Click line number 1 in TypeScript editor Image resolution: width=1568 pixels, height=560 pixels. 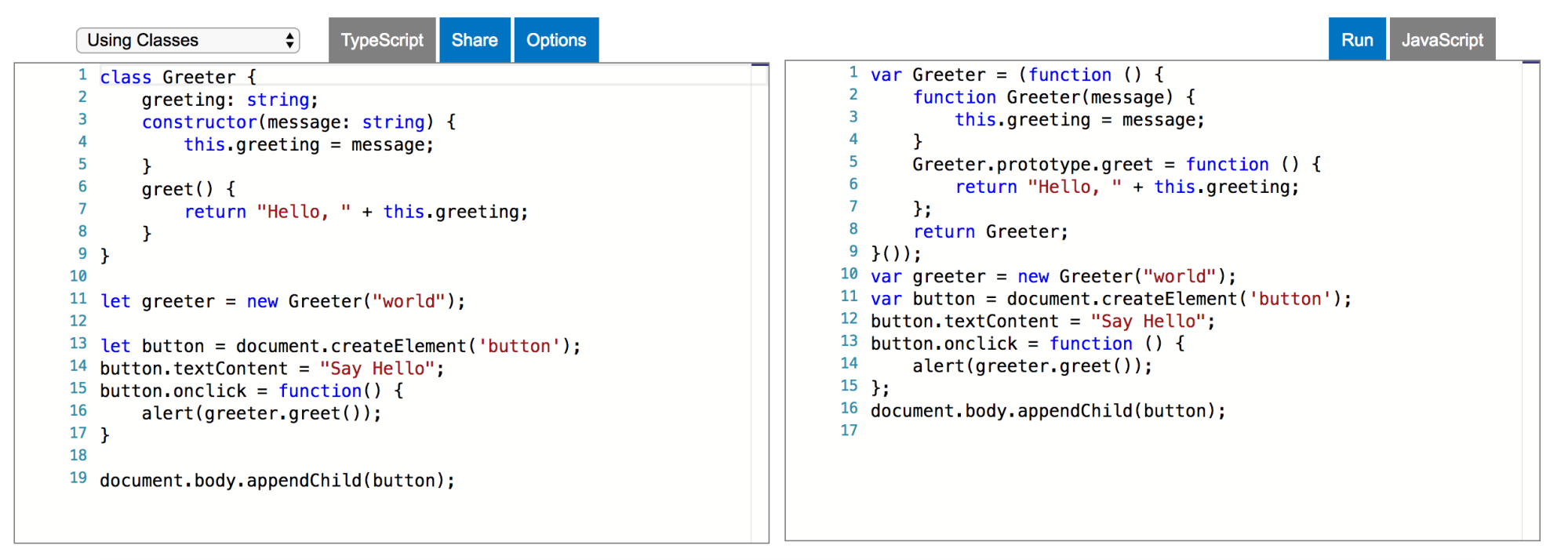click(82, 75)
